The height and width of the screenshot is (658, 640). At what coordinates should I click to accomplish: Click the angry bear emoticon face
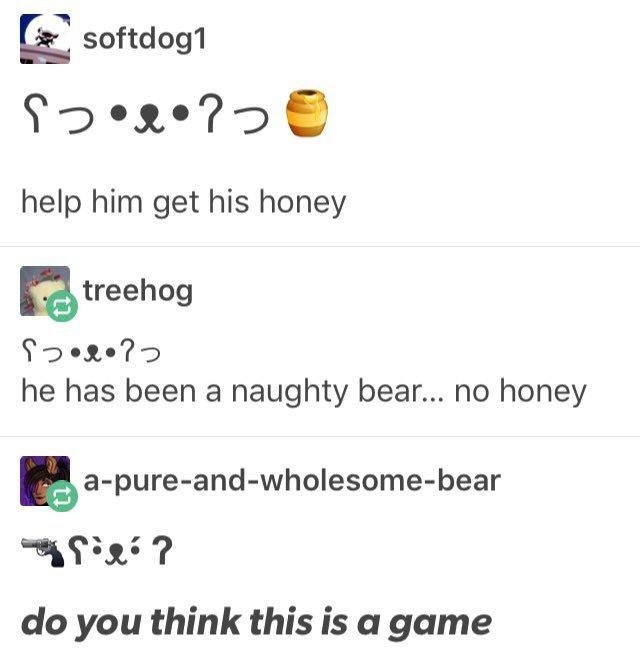(x=120, y=551)
